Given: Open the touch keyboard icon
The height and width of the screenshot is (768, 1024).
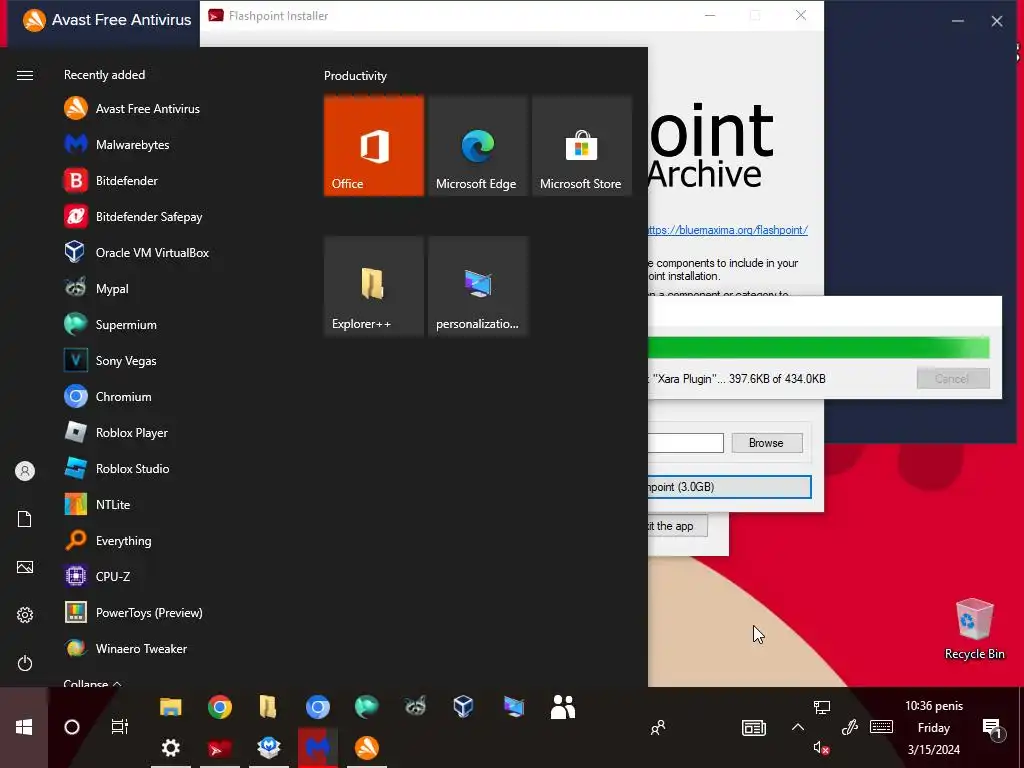Looking at the screenshot, I should [x=881, y=726].
